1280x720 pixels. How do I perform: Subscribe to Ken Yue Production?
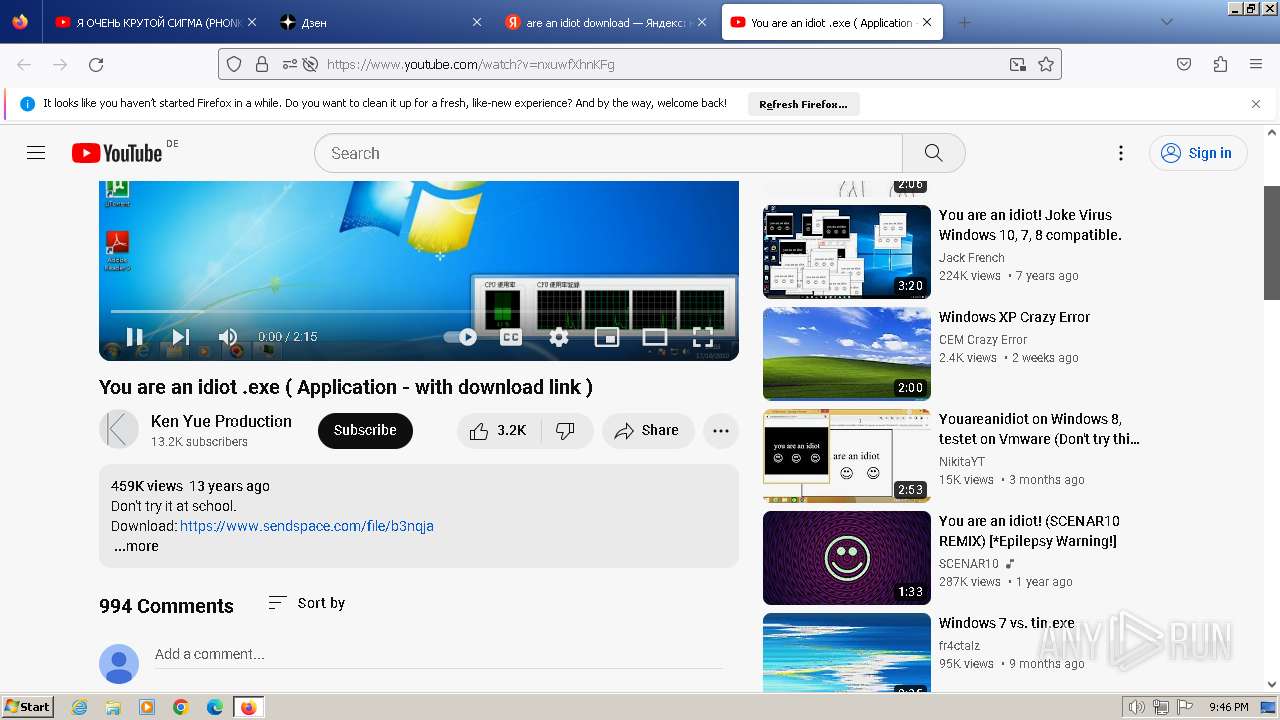365,430
